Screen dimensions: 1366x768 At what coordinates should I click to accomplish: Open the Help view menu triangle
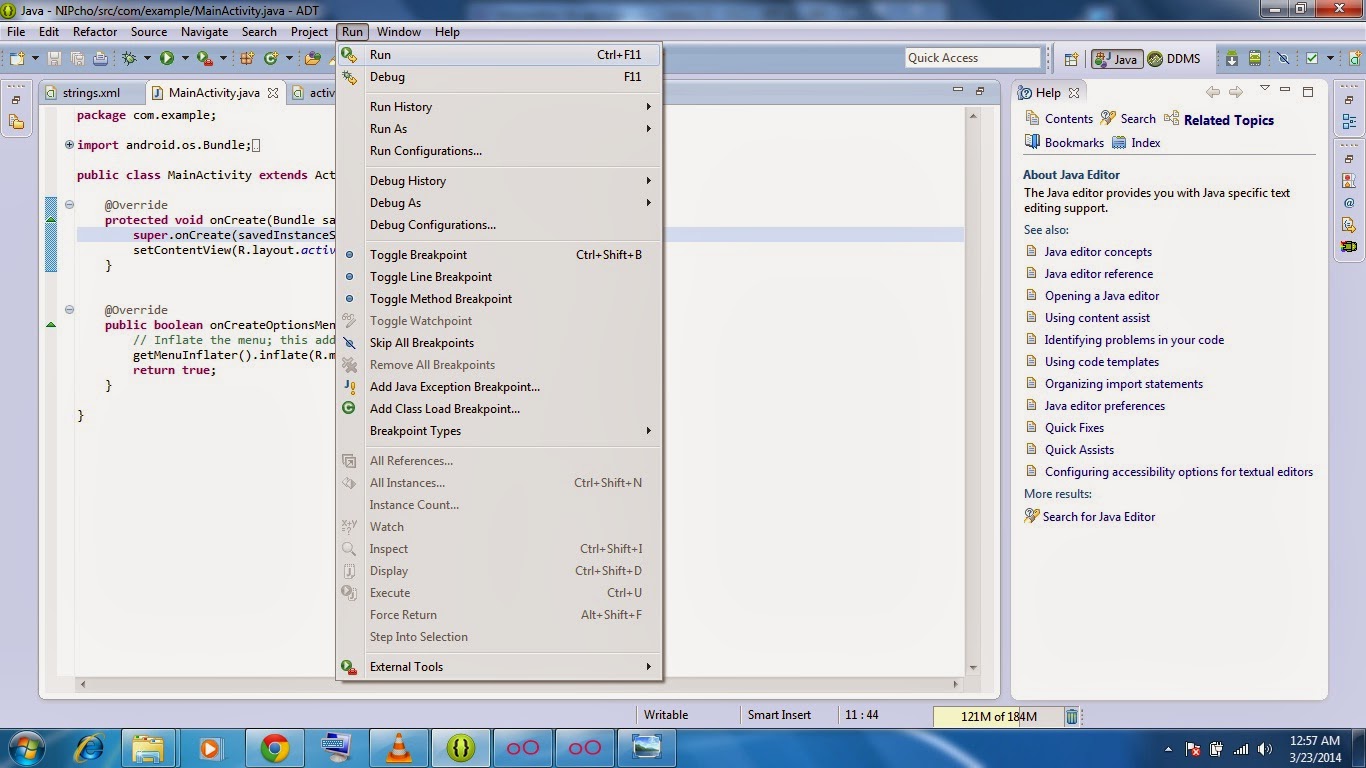[x=1264, y=89]
